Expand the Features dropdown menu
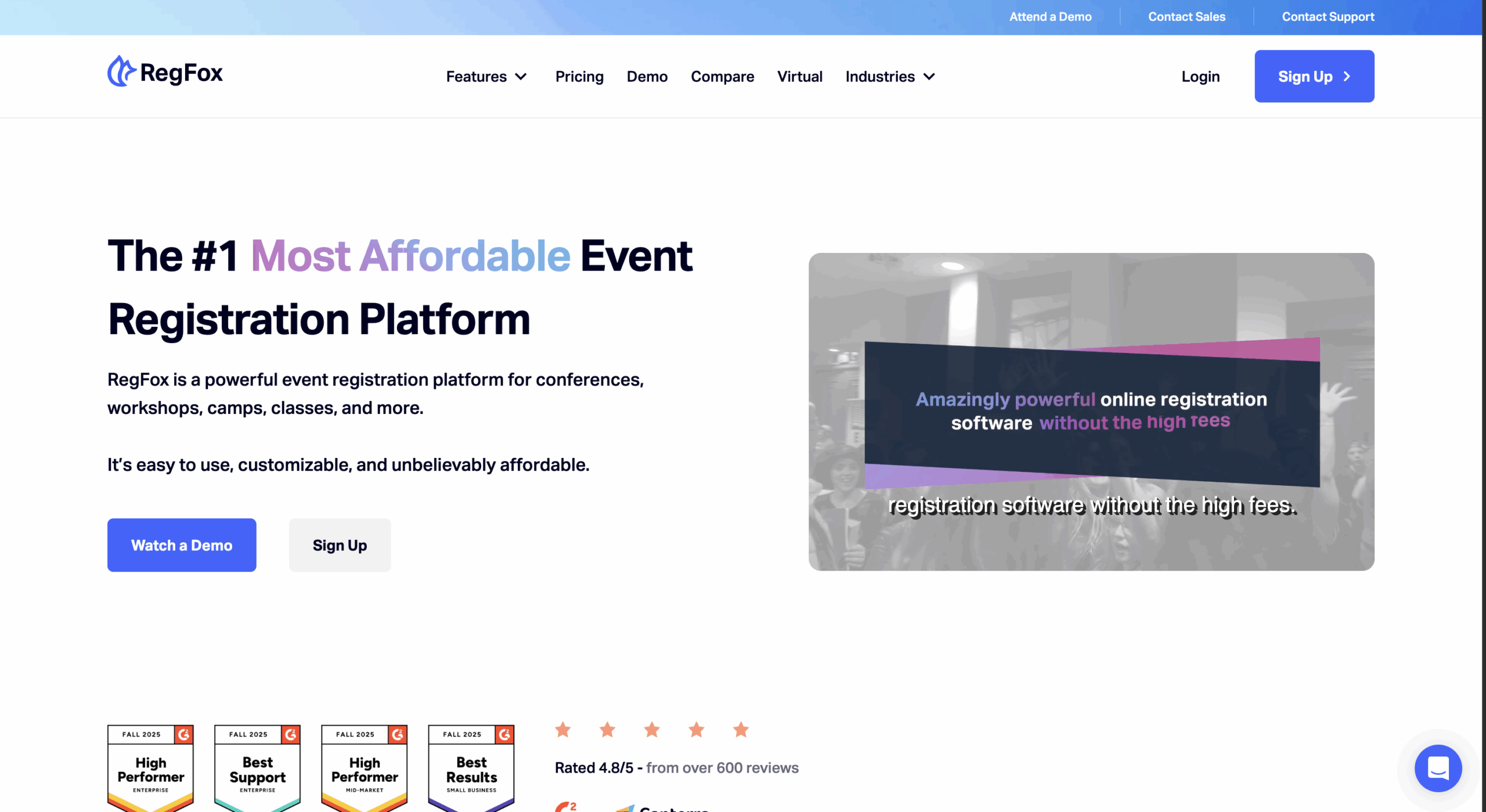 (x=486, y=77)
